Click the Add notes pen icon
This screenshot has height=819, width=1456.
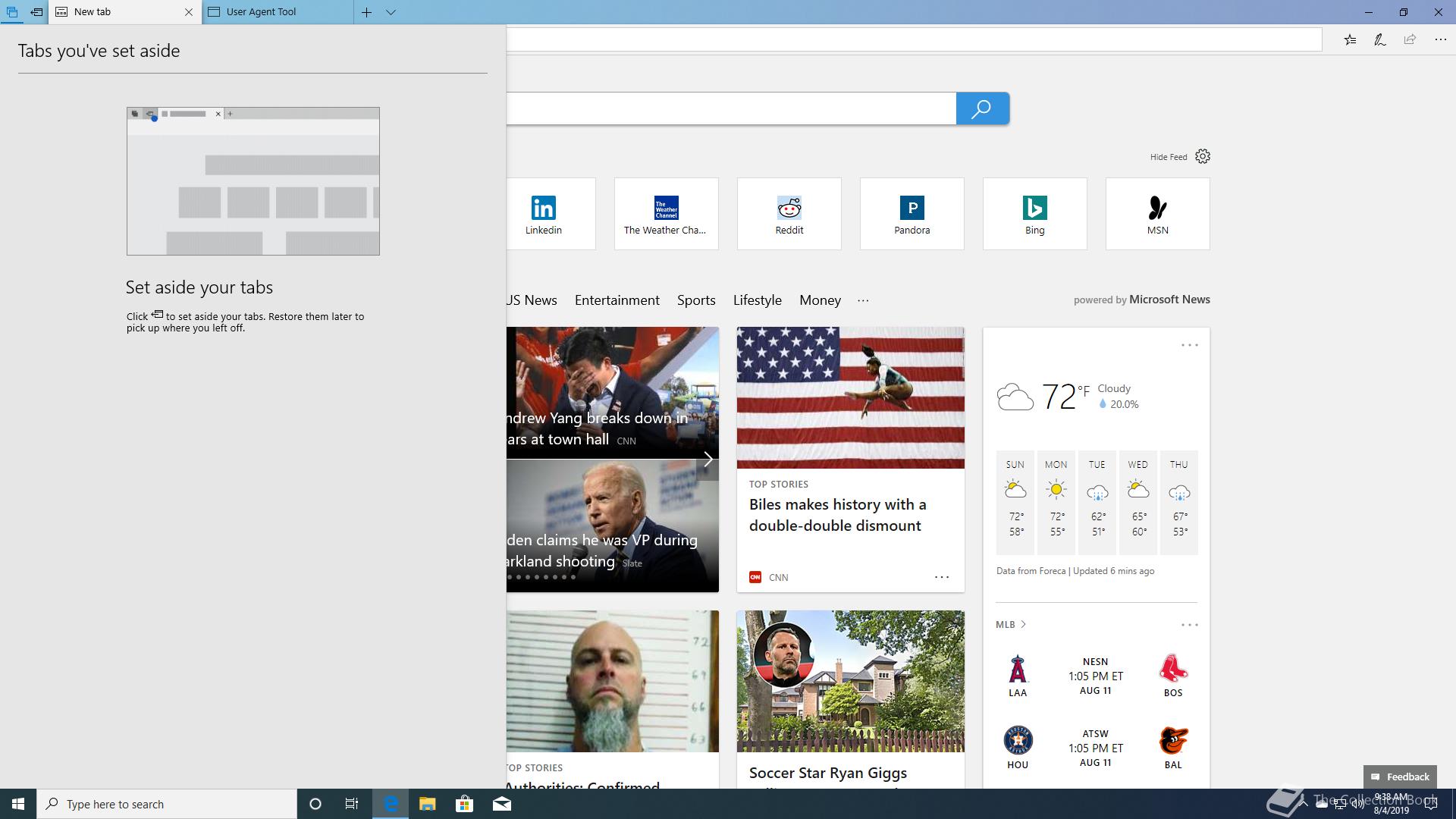tap(1380, 39)
